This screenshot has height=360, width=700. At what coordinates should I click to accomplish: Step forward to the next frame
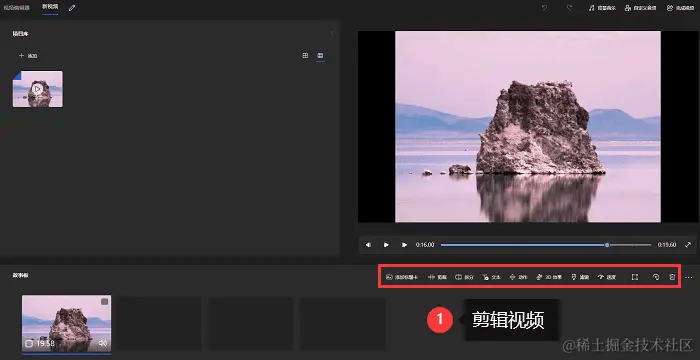pyautogui.click(x=404, y=245)
